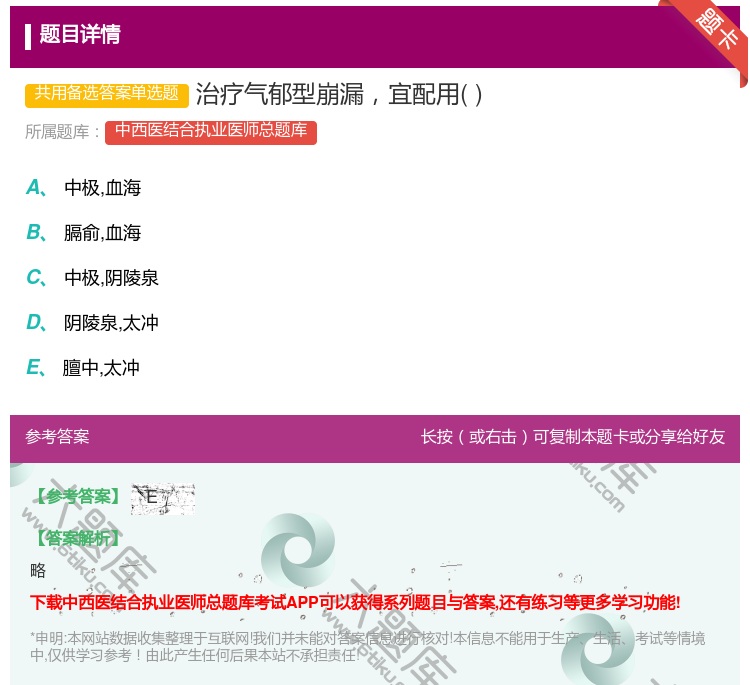
Task: Click the 共用备选答案单选题 tag
Action: click(107, 94)
